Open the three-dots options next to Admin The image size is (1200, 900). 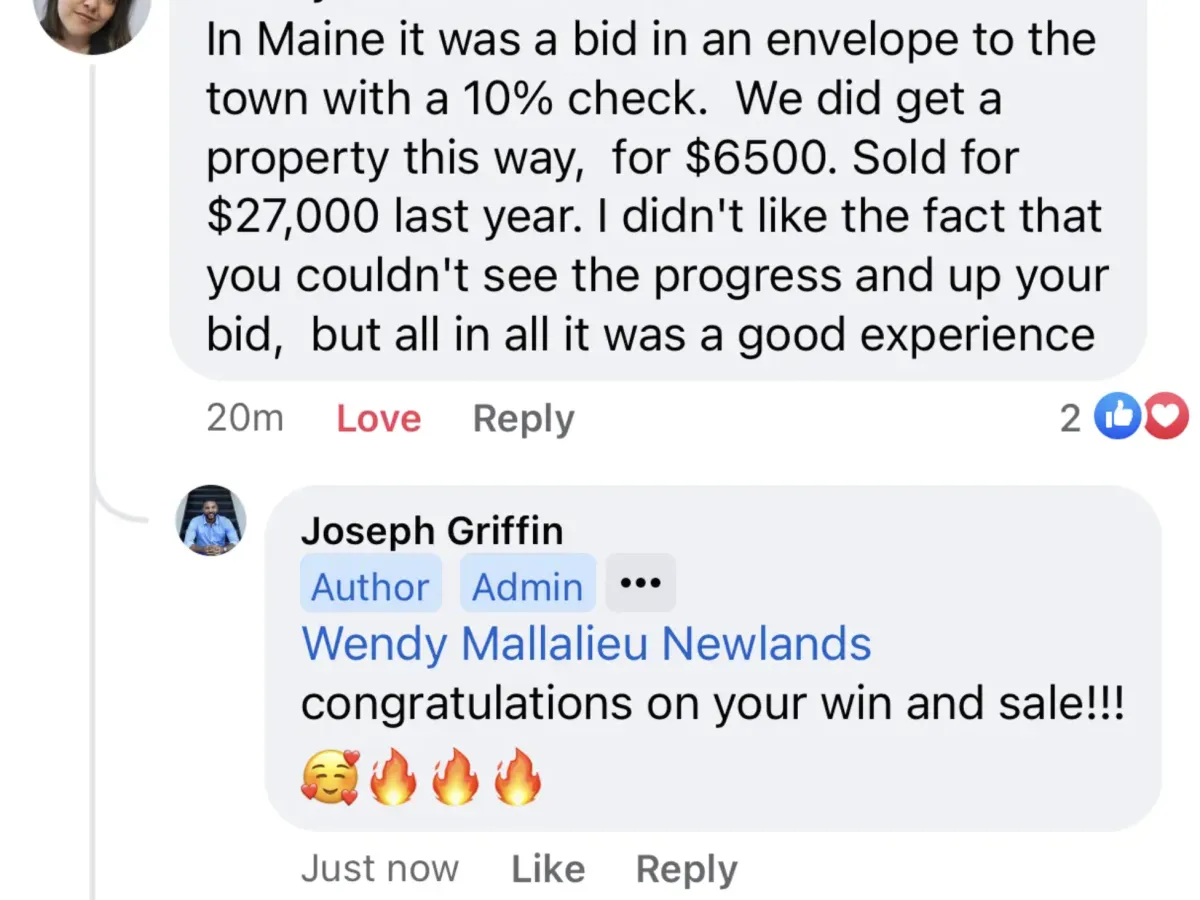pyautogui.click(x=640, y=583)
